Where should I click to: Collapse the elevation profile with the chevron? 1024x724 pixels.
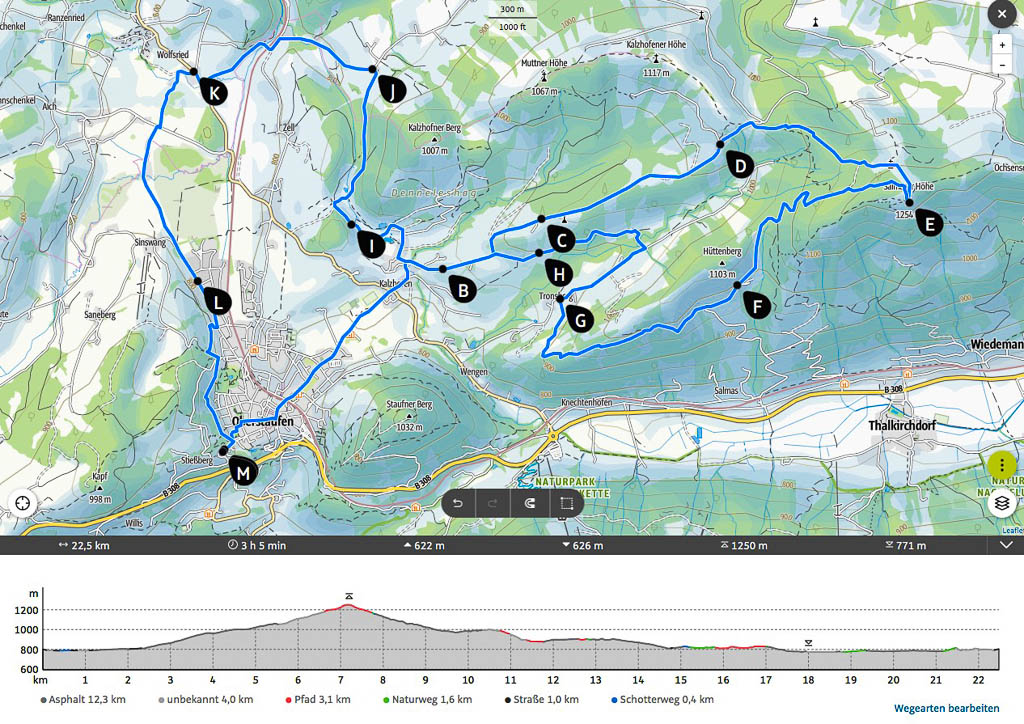pyautogui.click(x=1006, y=546)
